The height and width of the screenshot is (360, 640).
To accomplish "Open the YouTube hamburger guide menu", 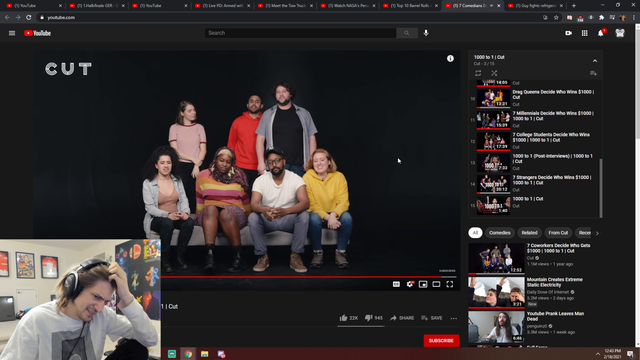I will (12, 33).
